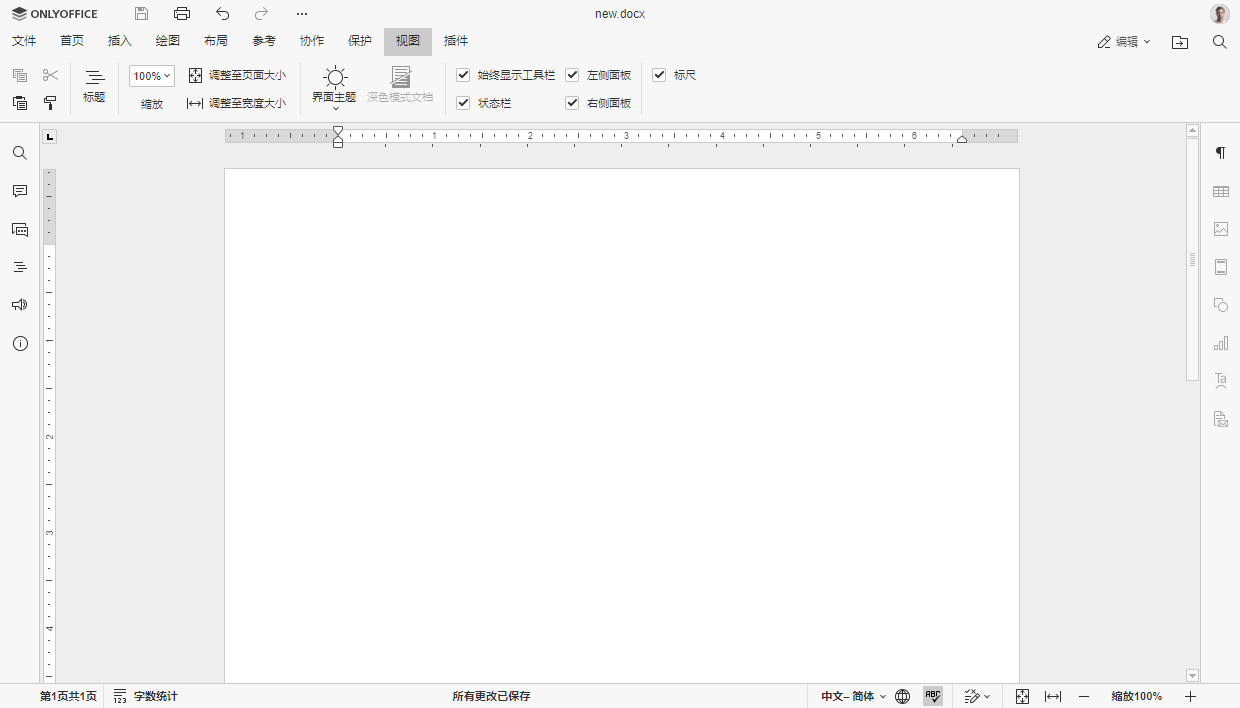Click the scrollbar down arrow
This screenshot has width=1240, height=708.
click(x=1192, y=676)
